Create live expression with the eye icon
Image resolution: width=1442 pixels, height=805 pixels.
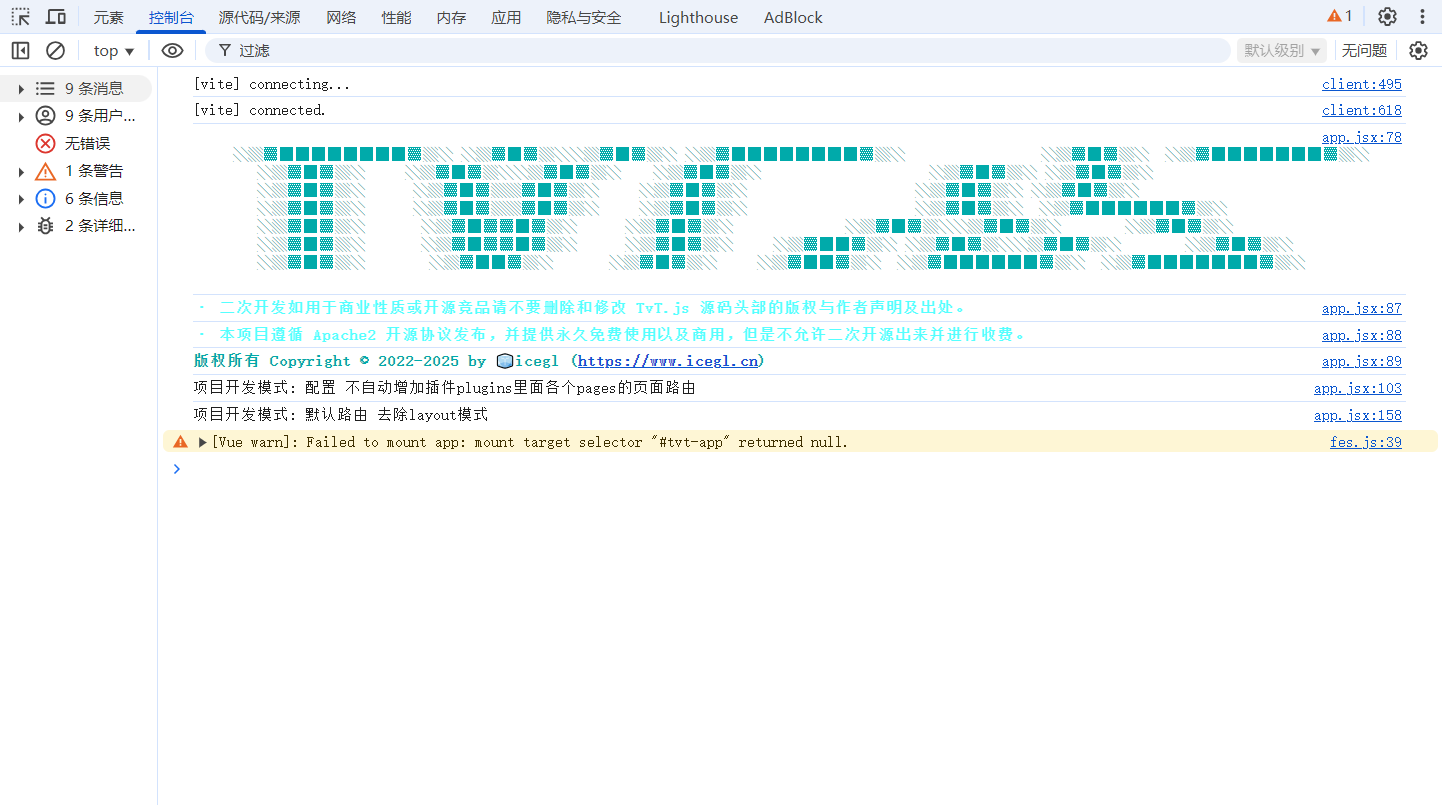pyautogui.click(x=172, y=50)
